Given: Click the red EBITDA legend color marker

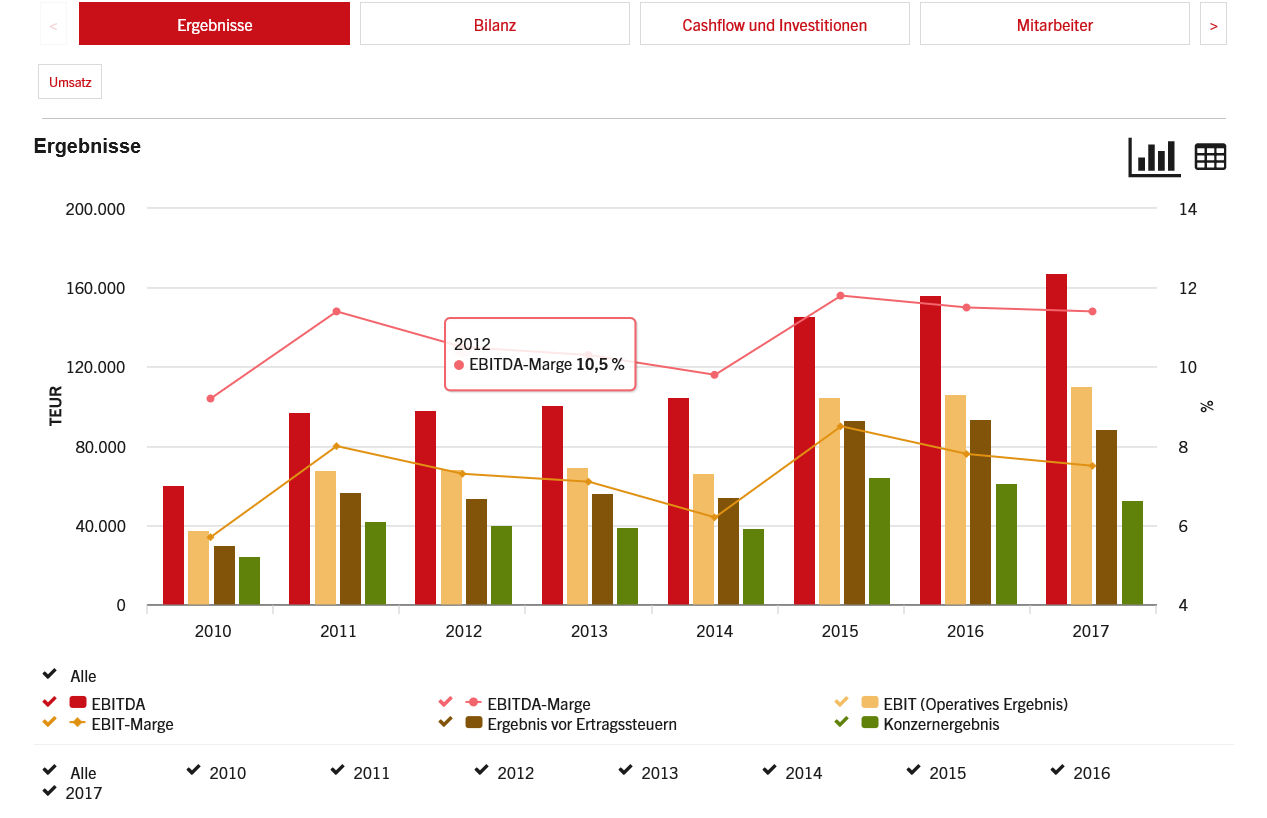Looking at the screenshot, I should pos(77,702).
